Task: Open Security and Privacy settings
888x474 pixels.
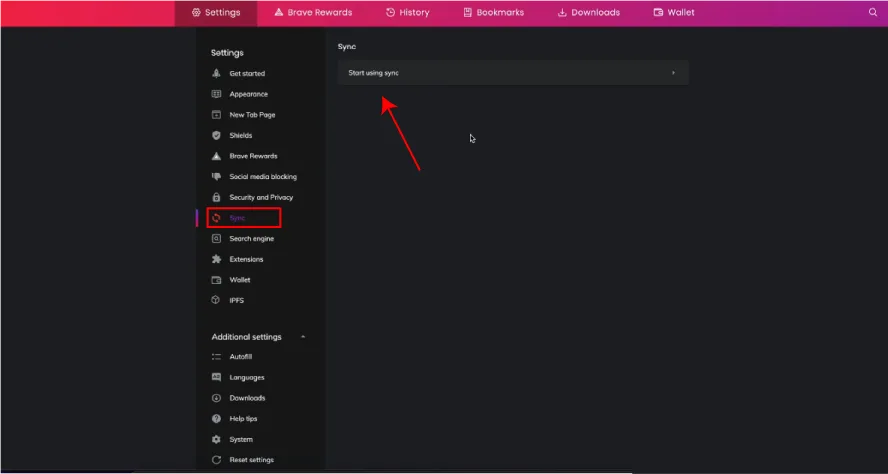Action: (x=261, y=198)
